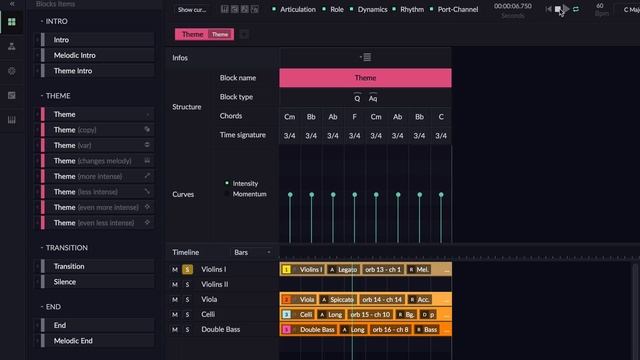The height and width of the screenshot is (360, 640).
Task: Adjust the intensity point under the first Cm chord
Action: coord(290,195)
